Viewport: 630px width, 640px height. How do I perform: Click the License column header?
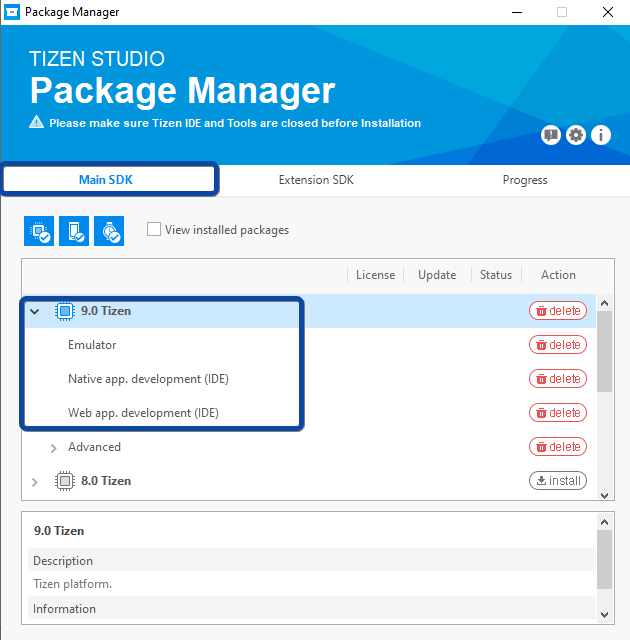pyautogui.click(x=375, y=275)
